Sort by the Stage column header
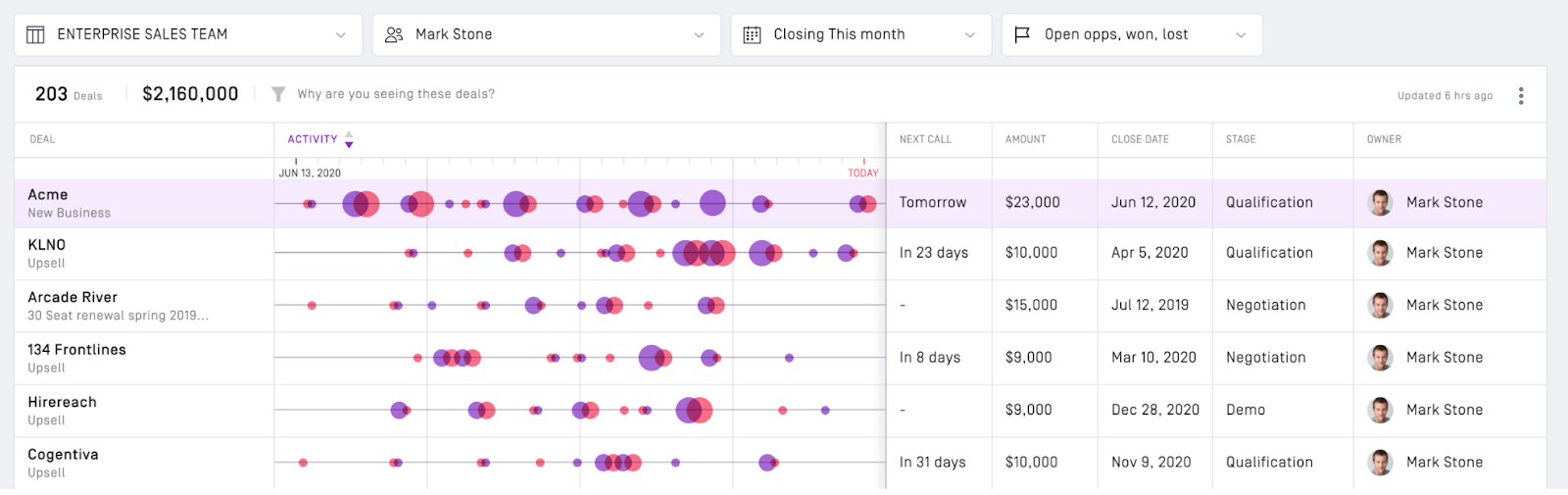 point(1241,139)
